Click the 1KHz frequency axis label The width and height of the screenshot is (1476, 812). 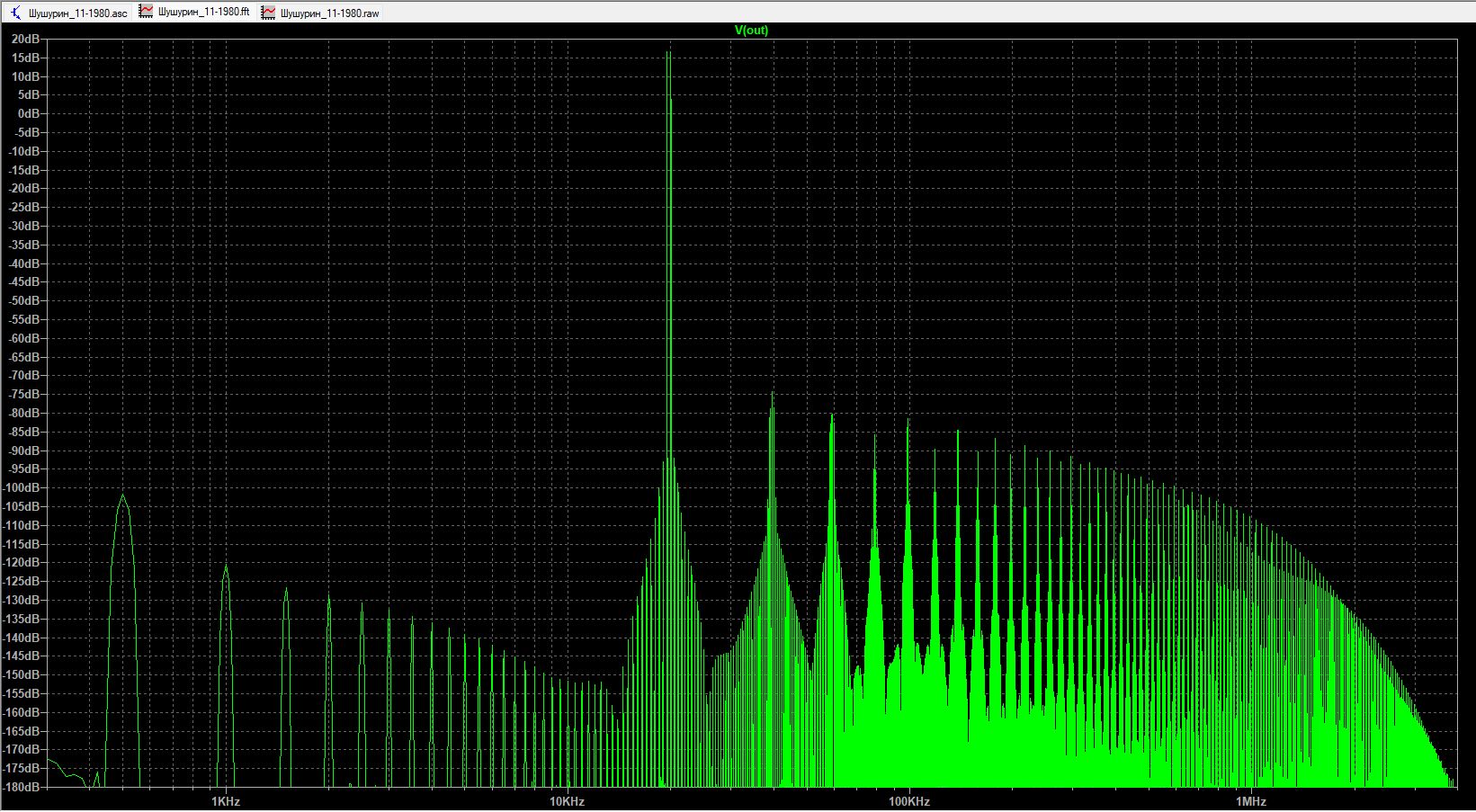point(225,801)
